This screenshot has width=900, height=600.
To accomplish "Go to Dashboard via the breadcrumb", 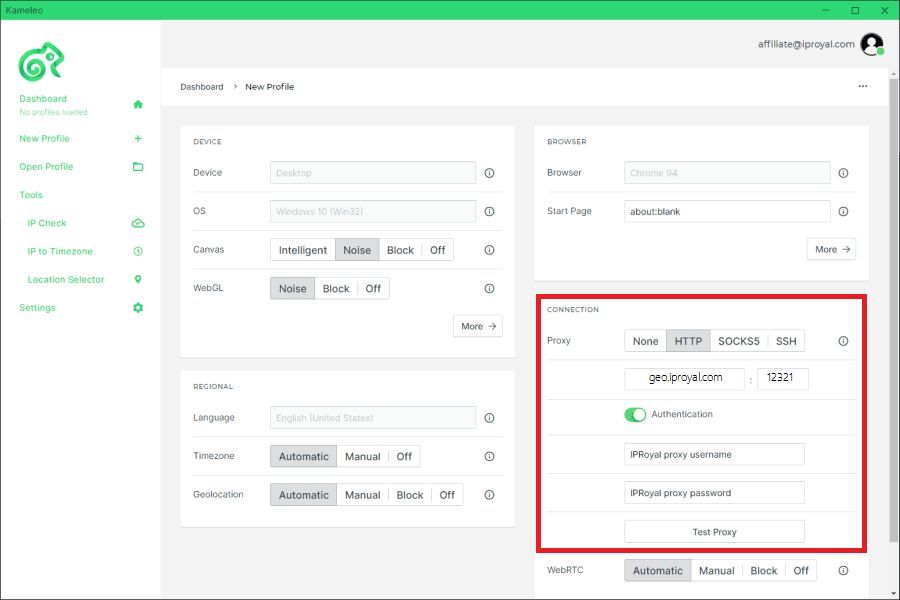I will [x=201, y=87].
